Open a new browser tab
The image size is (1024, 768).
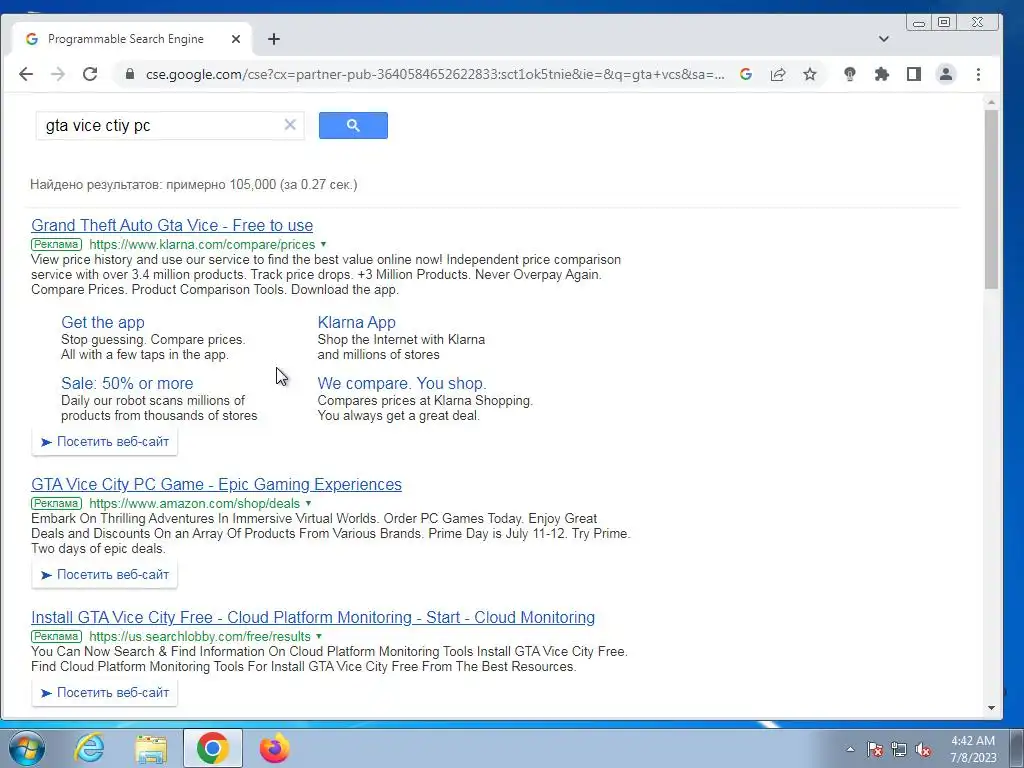pyautogui.click(x=274, y=39)
